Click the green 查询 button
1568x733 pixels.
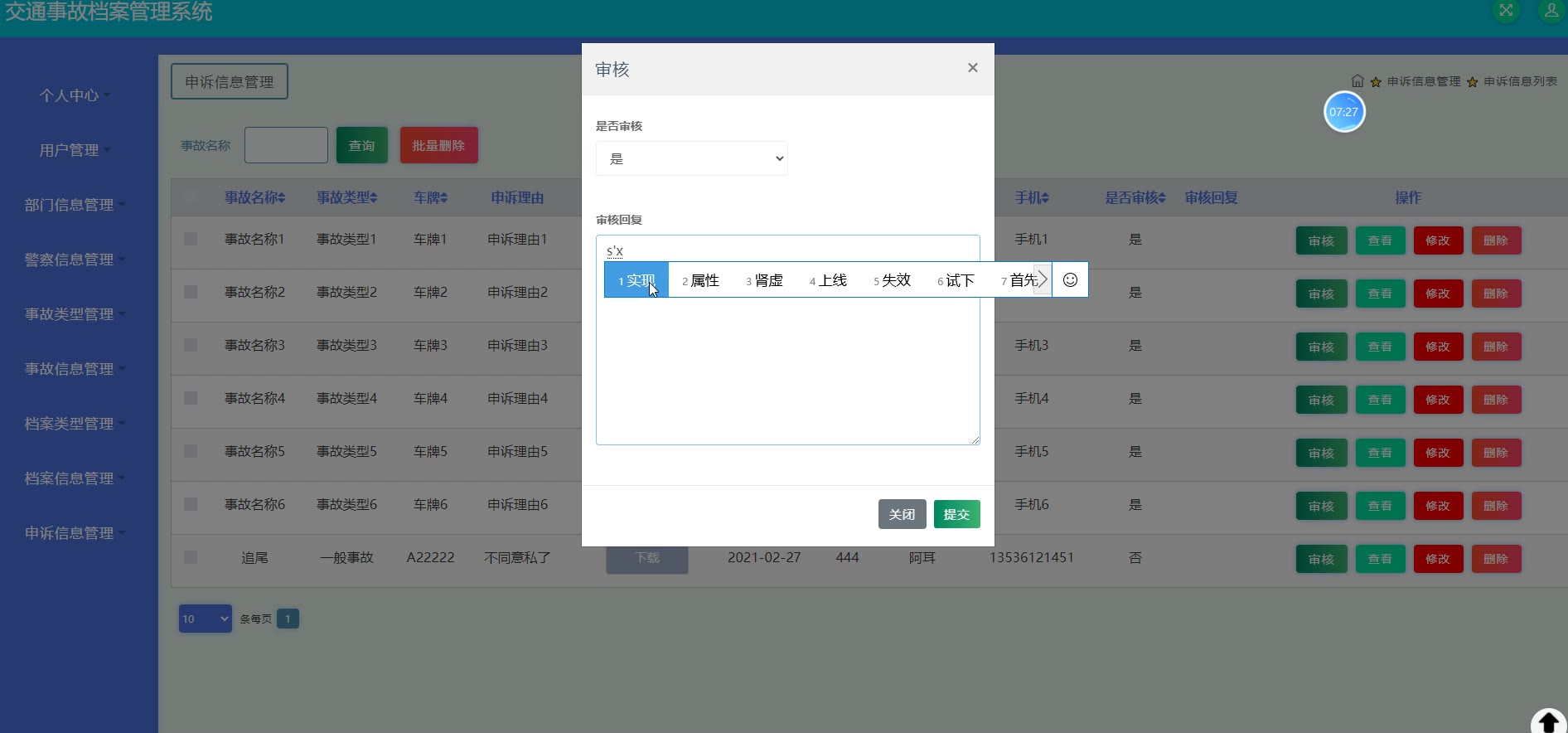[x=362, y=145]
